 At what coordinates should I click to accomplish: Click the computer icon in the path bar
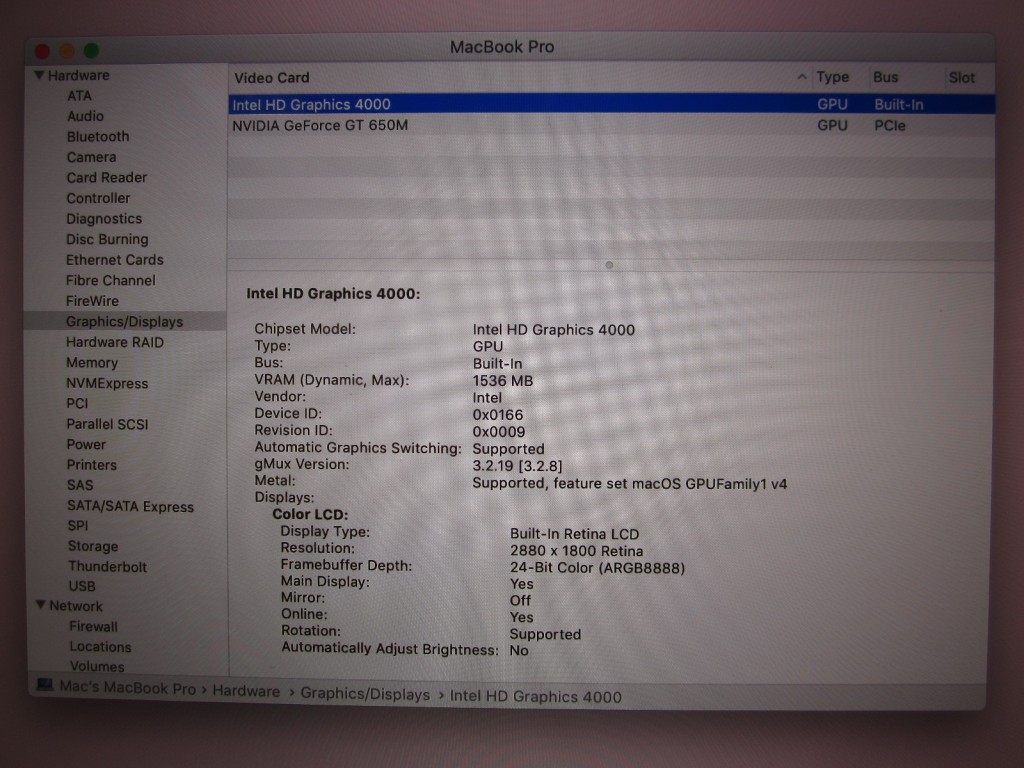[44, 685]
